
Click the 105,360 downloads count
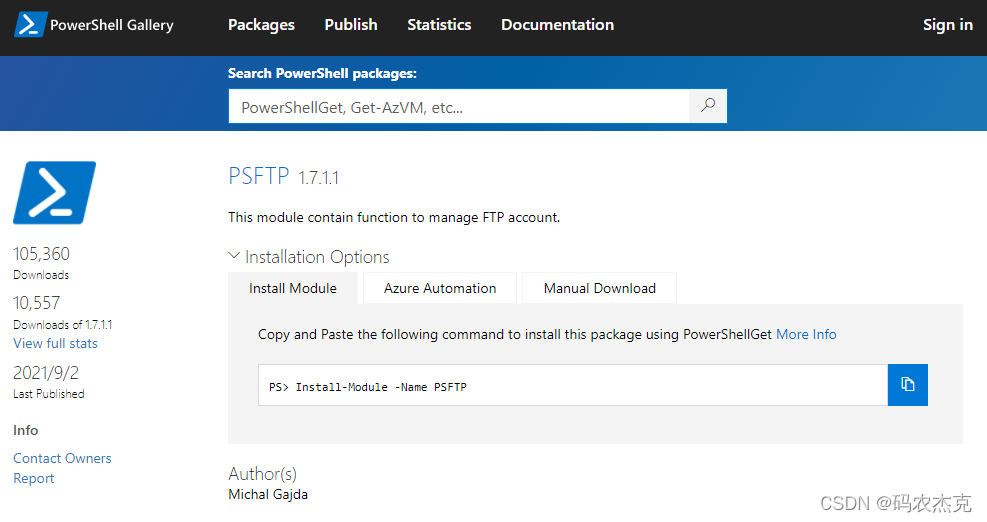42,254
